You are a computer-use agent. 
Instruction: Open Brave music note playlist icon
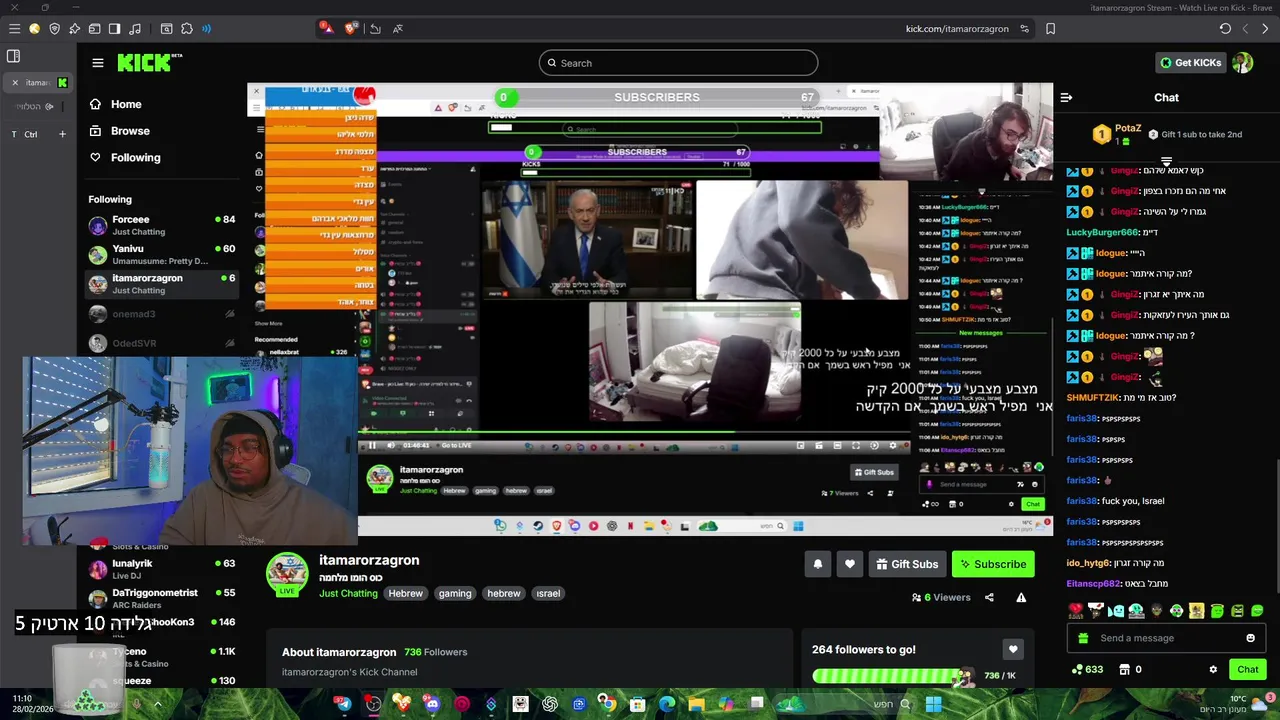point(134,29)
